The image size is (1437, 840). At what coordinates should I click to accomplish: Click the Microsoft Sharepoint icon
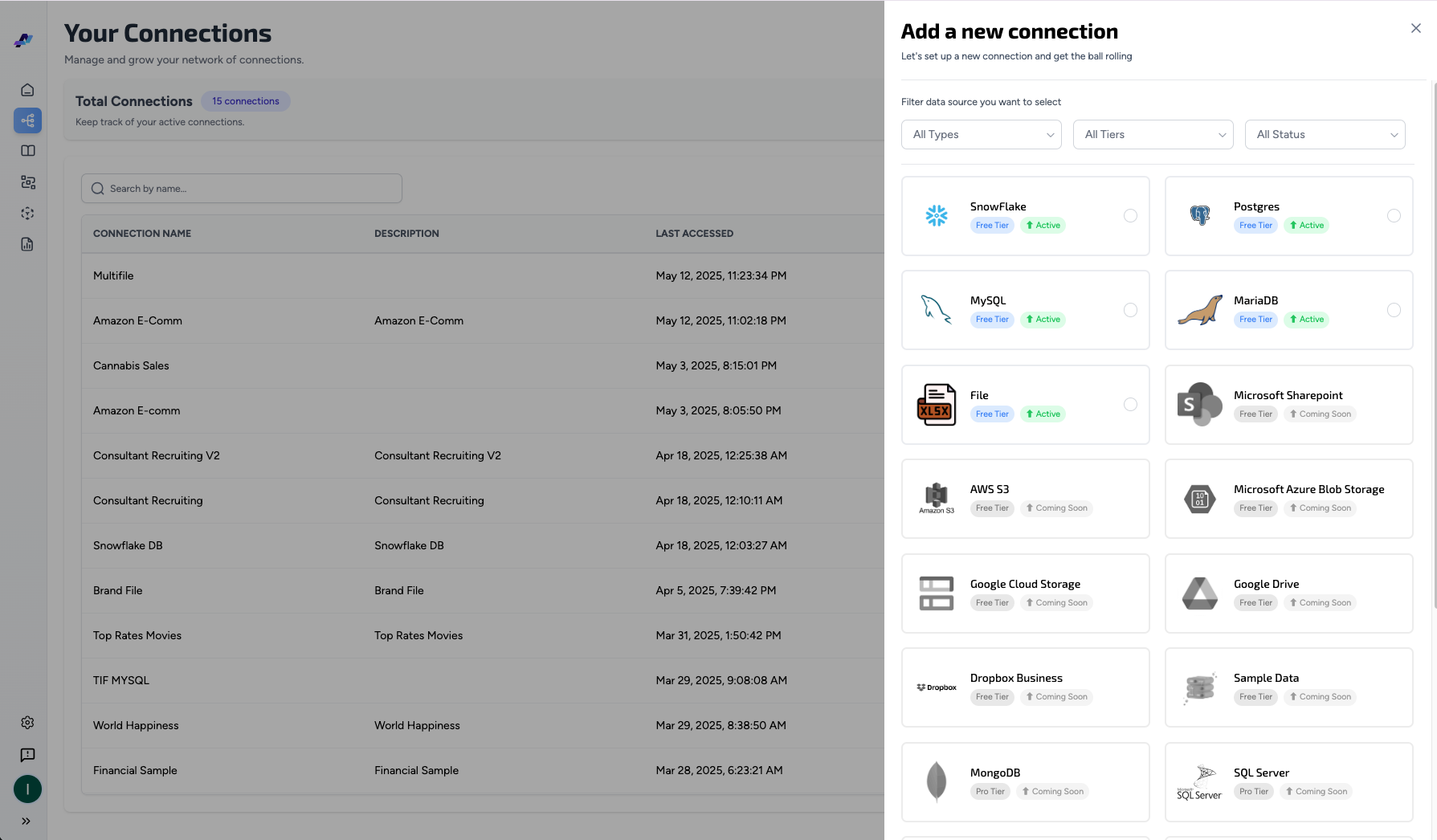pyautogui.click(x=1200, y=404)
